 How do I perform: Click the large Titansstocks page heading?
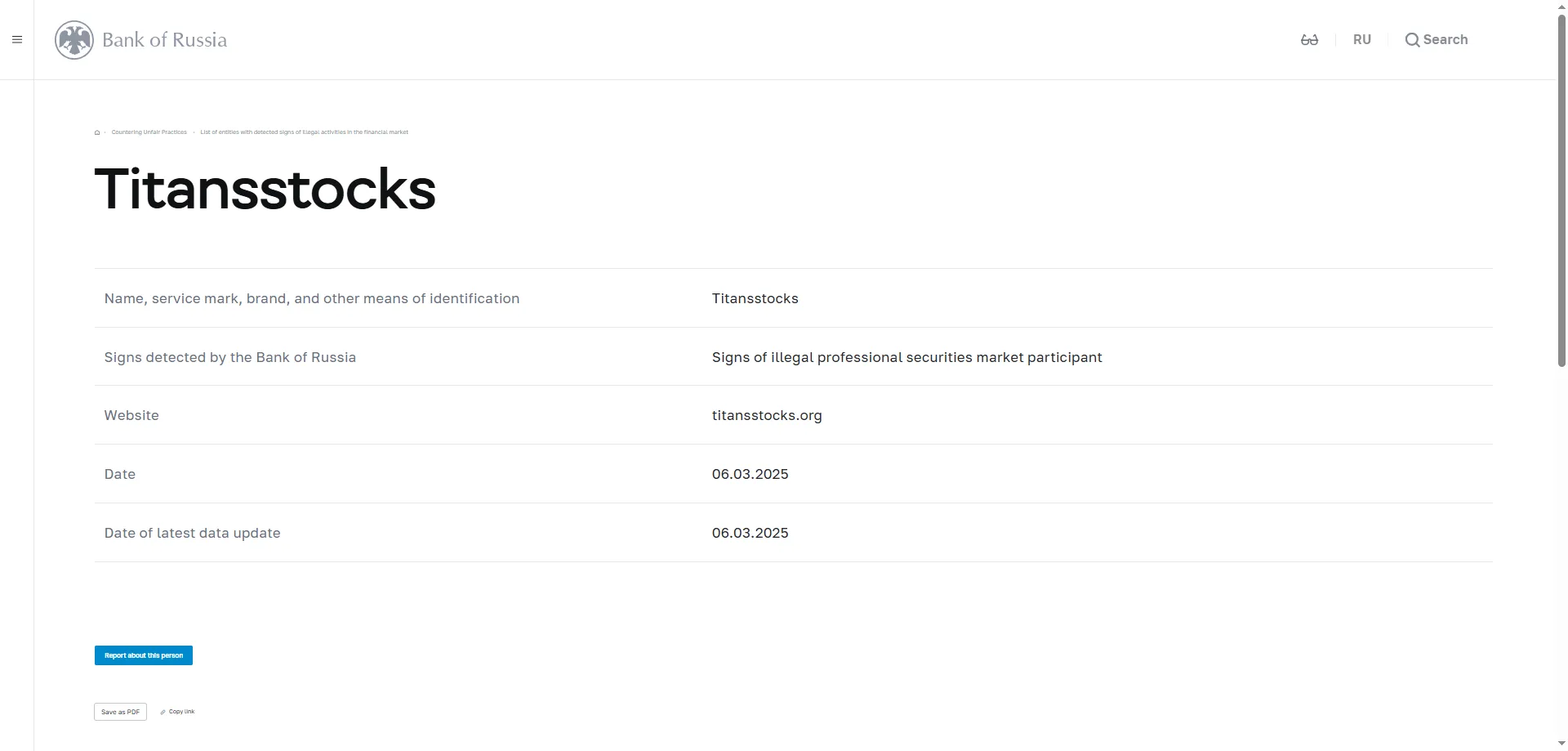coord(265,190)
